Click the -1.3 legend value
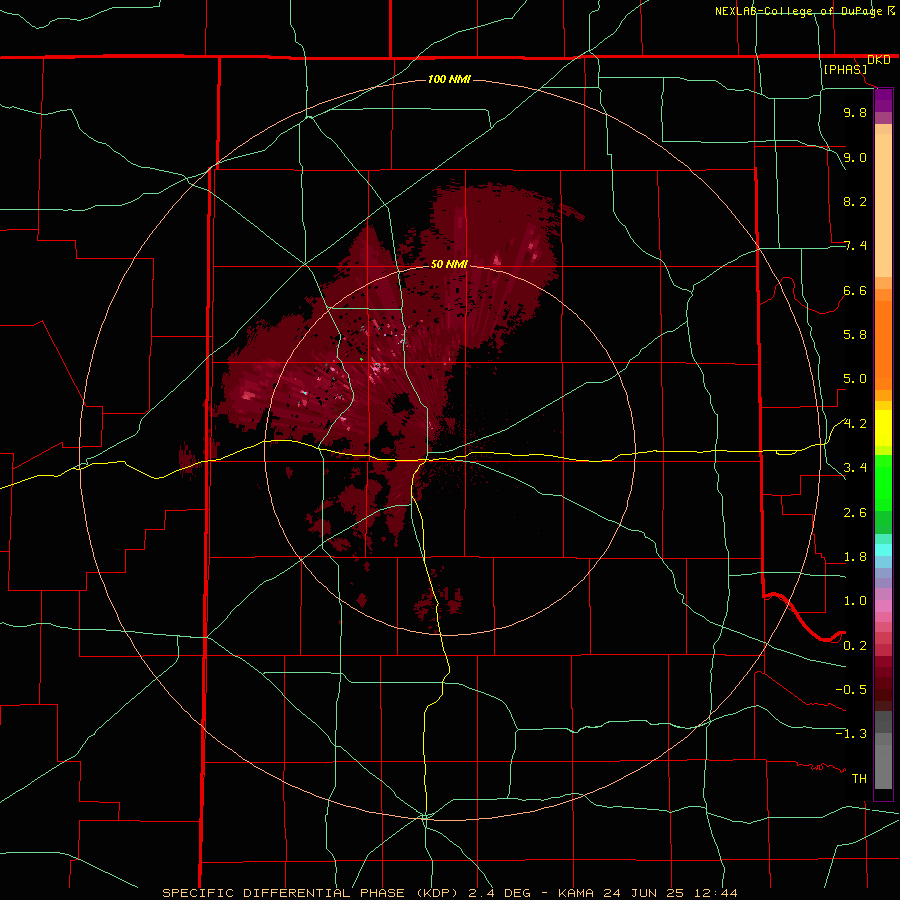Image resolution: width=900 pixels, height=900 pixels. pos(851,734)
